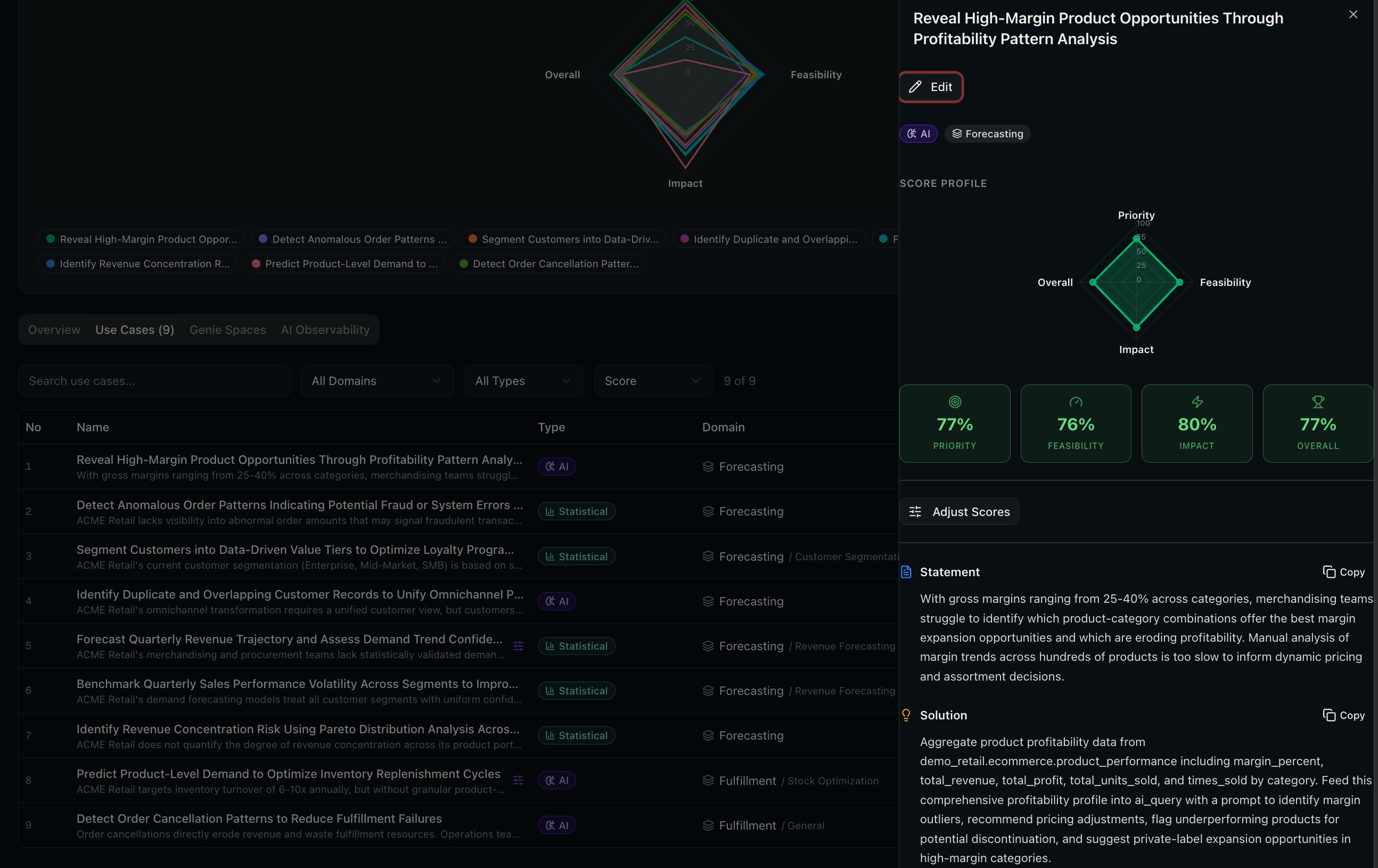Toggle Detect Anomalous Order Patterns legend chip
This screenshot has width=1378, height=868.
pos(352,239)
